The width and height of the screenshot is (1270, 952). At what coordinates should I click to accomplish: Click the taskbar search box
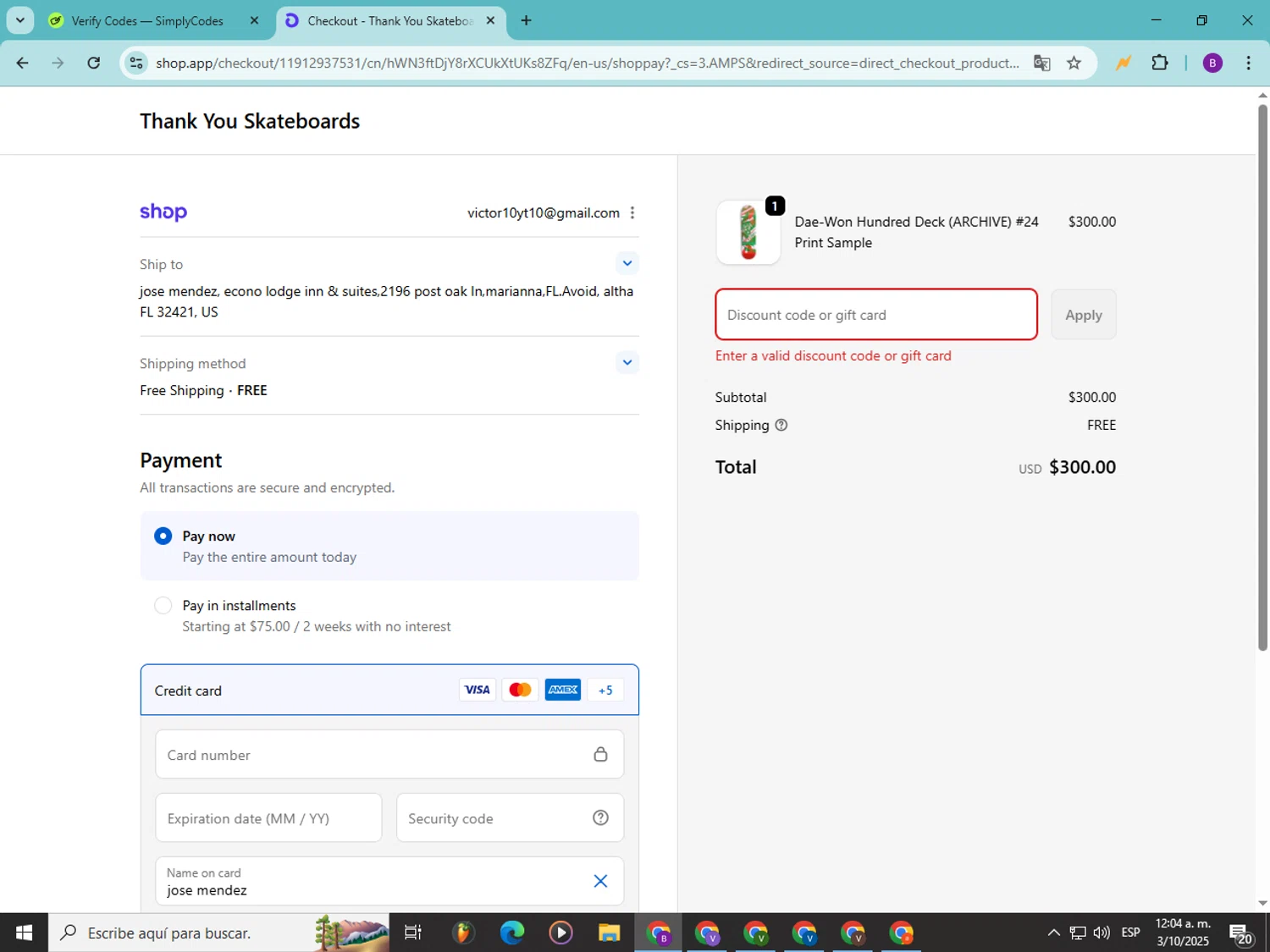218,933
